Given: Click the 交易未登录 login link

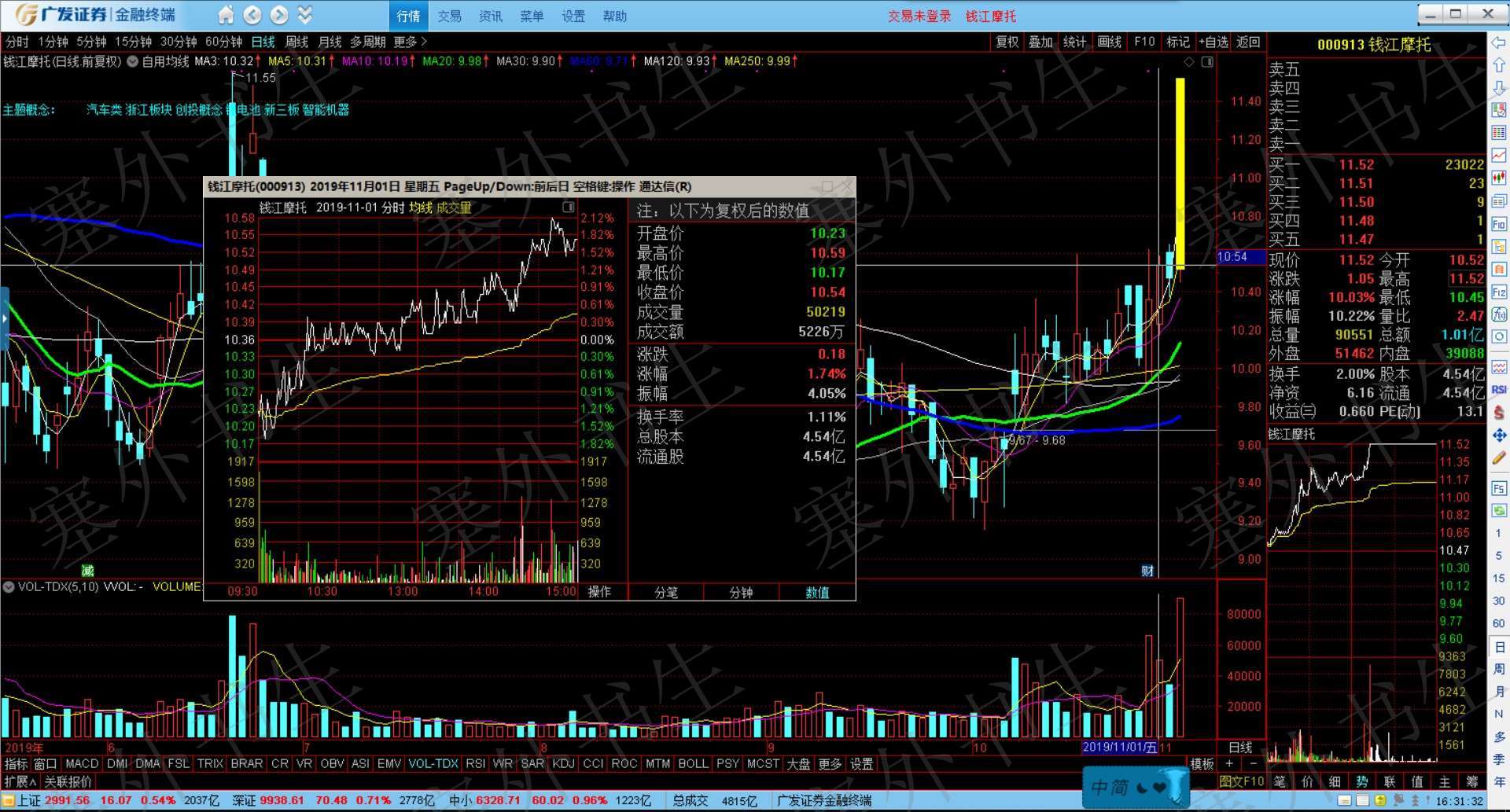Looking at the screenshot, I should tap(919, 16).
